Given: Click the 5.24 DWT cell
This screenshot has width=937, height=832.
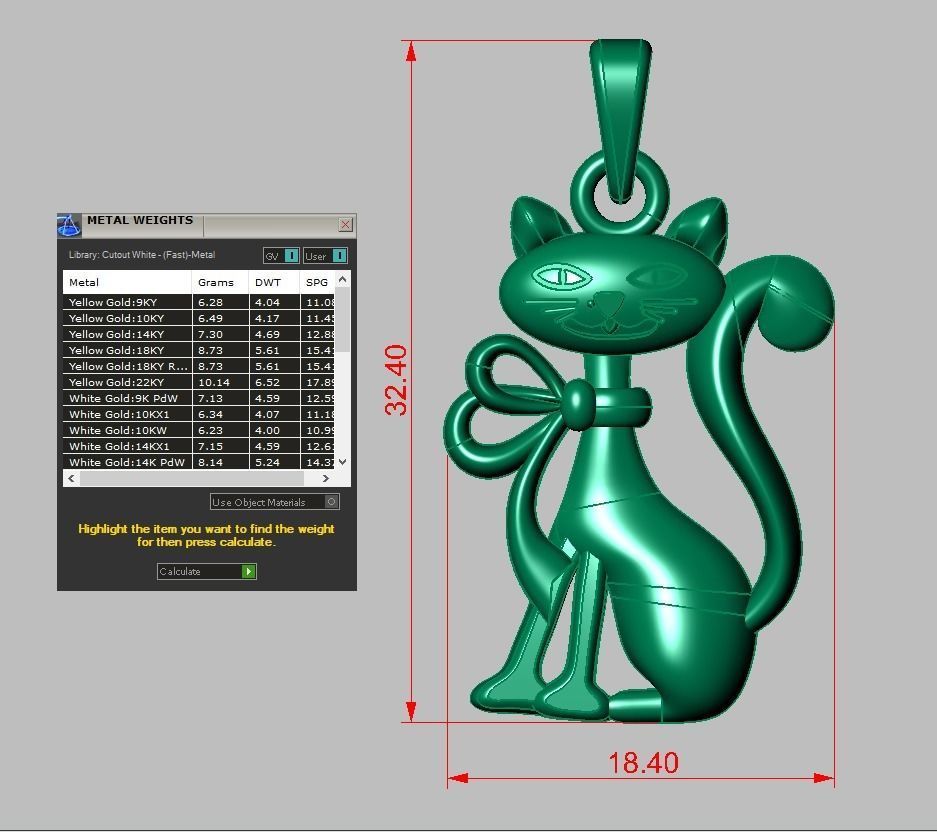Looking at the screenshot, I should click(274, 462).
